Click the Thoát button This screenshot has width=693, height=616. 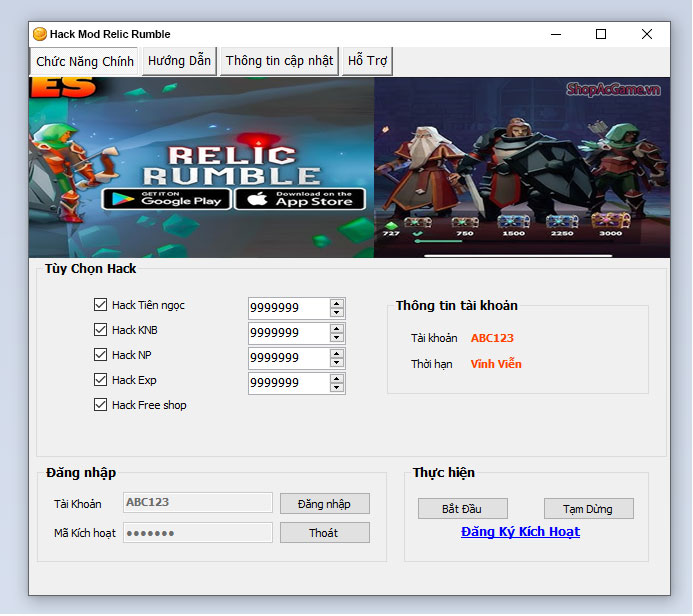click(324, 533)
